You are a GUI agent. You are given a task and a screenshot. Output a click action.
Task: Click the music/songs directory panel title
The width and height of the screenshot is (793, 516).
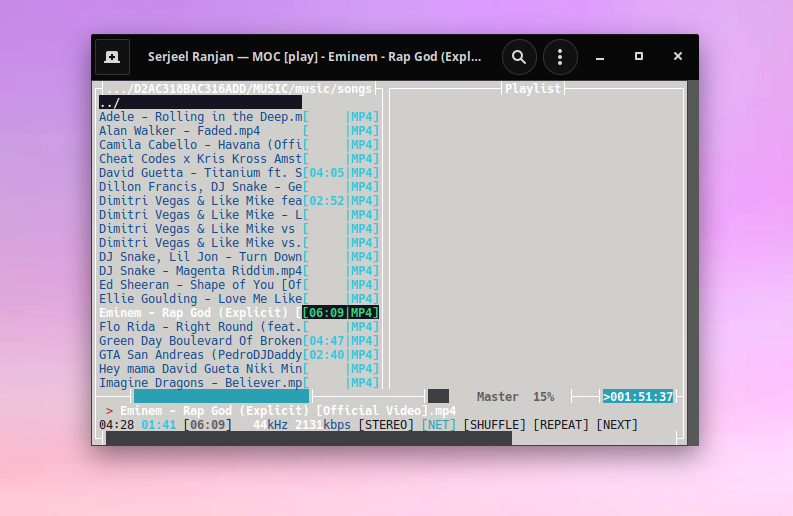point(239,89)
